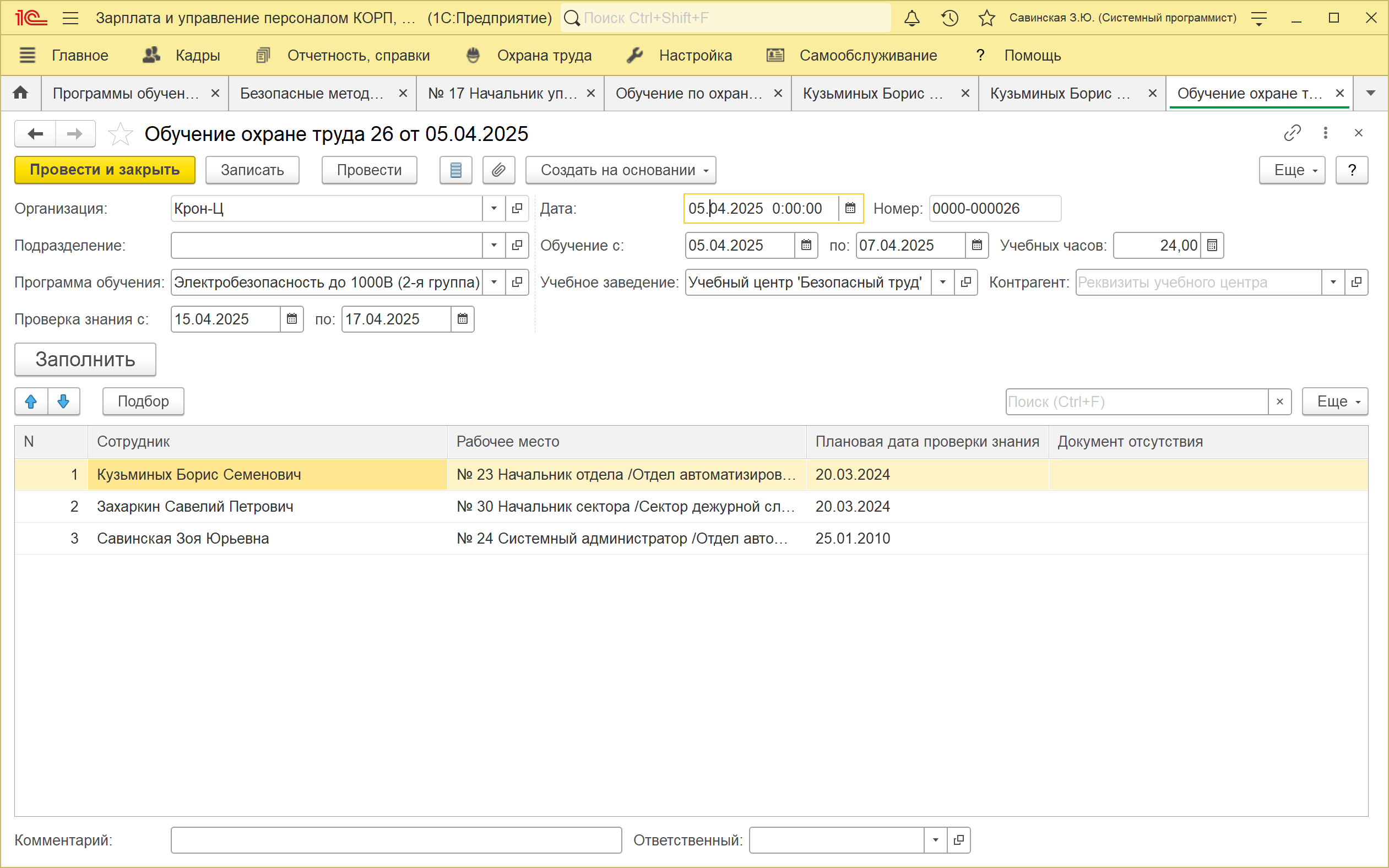Move row down with blue arrow

click(x=63, y=402)
